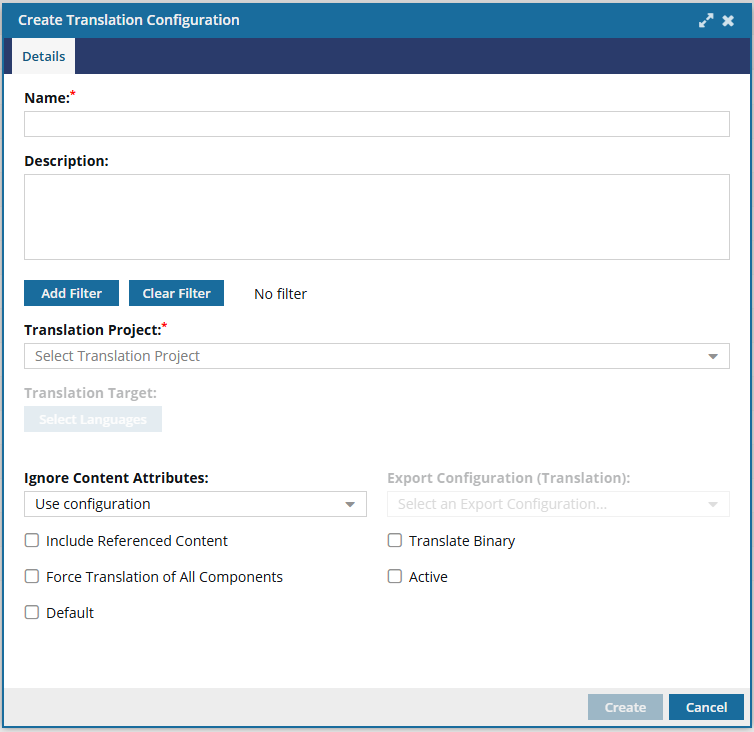Focus the Name input field
This screenshot has height=732, width=754.
[377, 124]
